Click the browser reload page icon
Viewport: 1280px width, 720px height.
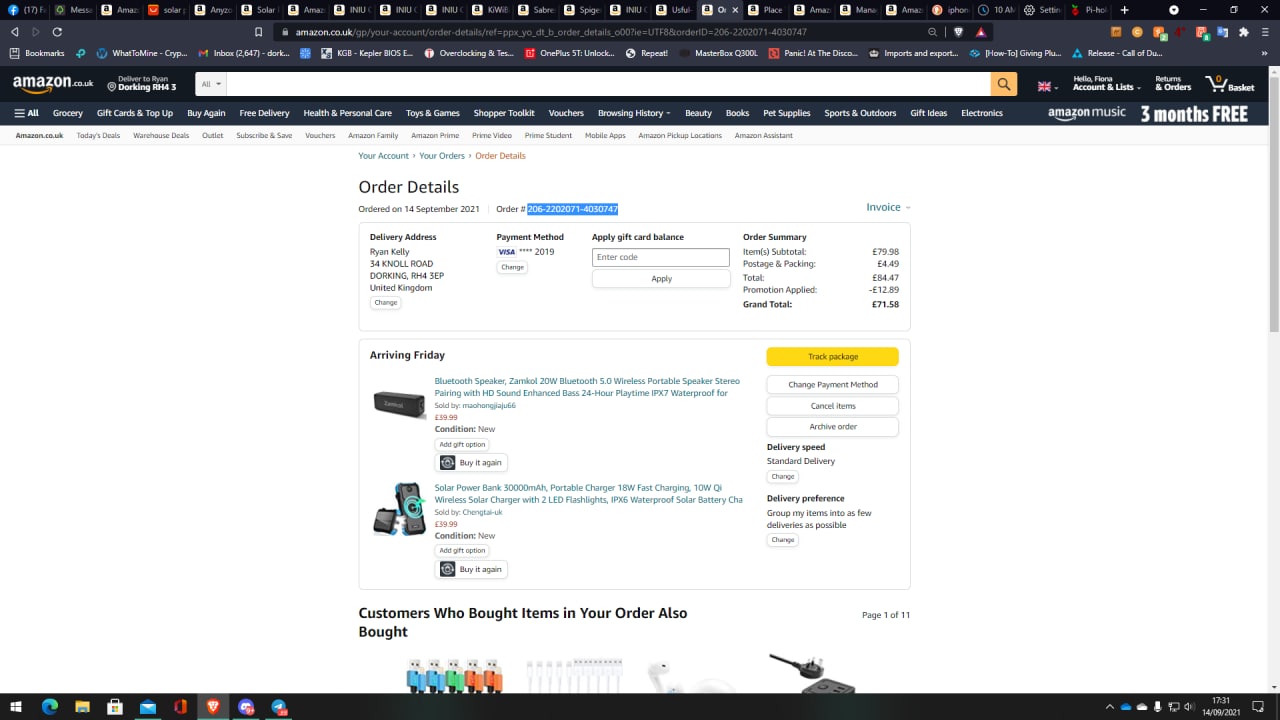57,32
